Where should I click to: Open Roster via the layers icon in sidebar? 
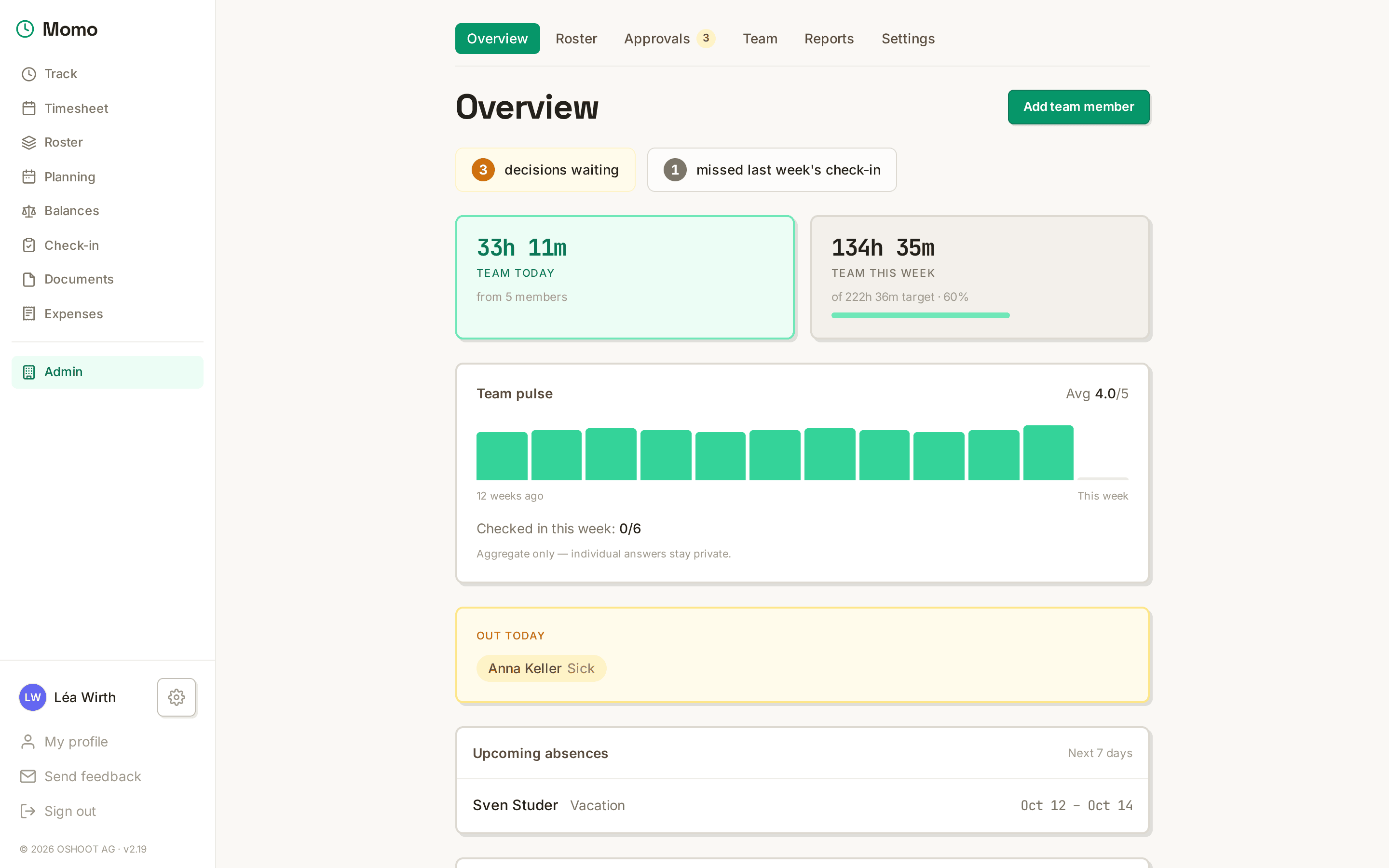click(29, 142)
